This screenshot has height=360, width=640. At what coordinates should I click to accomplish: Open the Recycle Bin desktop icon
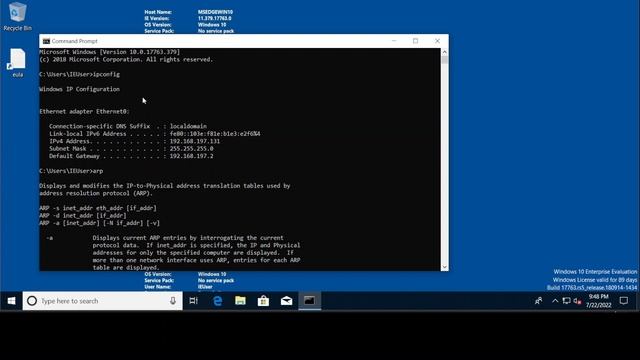pos(17,16)
